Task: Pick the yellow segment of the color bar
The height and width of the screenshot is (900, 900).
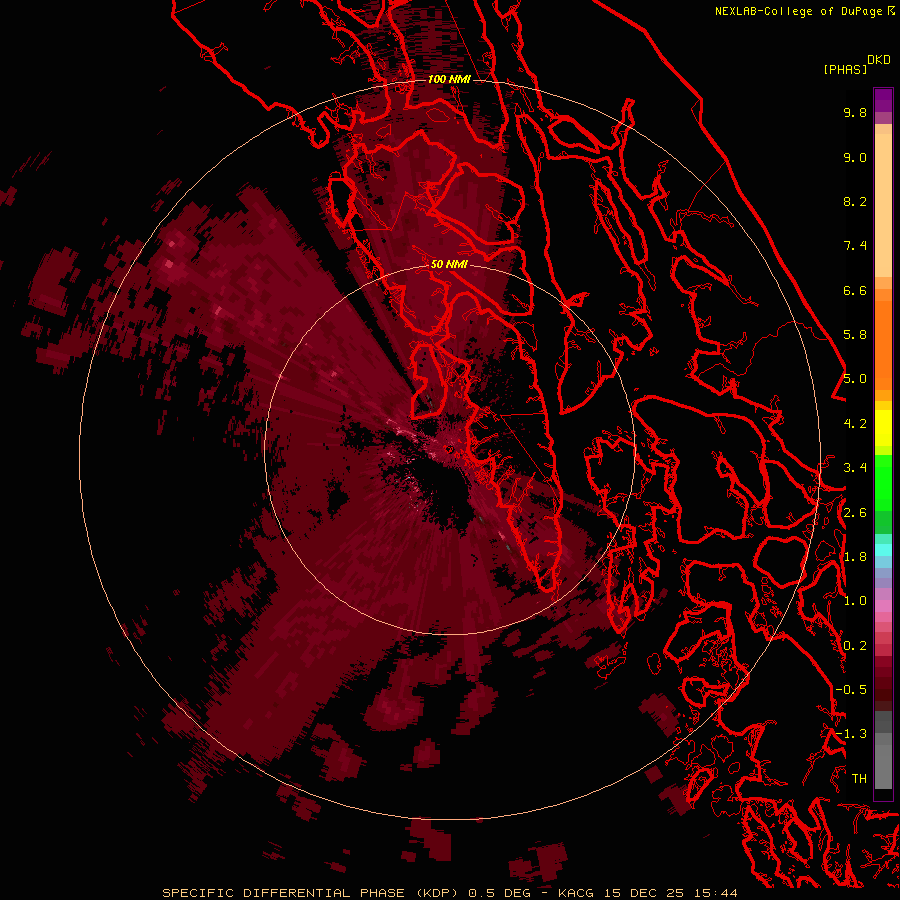Action: tap(883, 428)
